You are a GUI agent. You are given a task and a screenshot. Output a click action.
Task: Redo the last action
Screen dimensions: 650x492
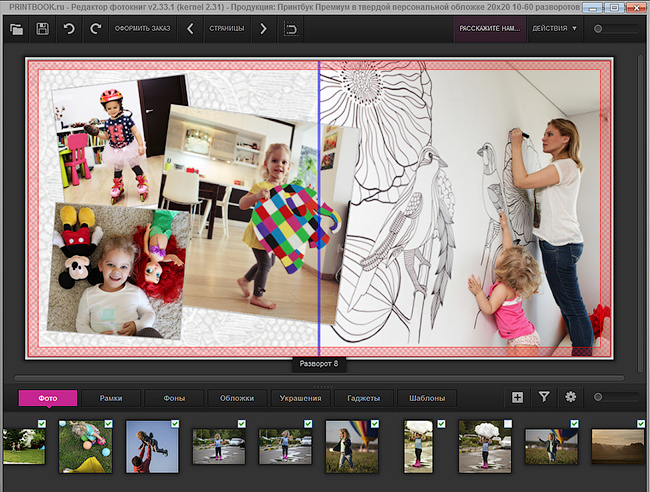tap(95, 29)
